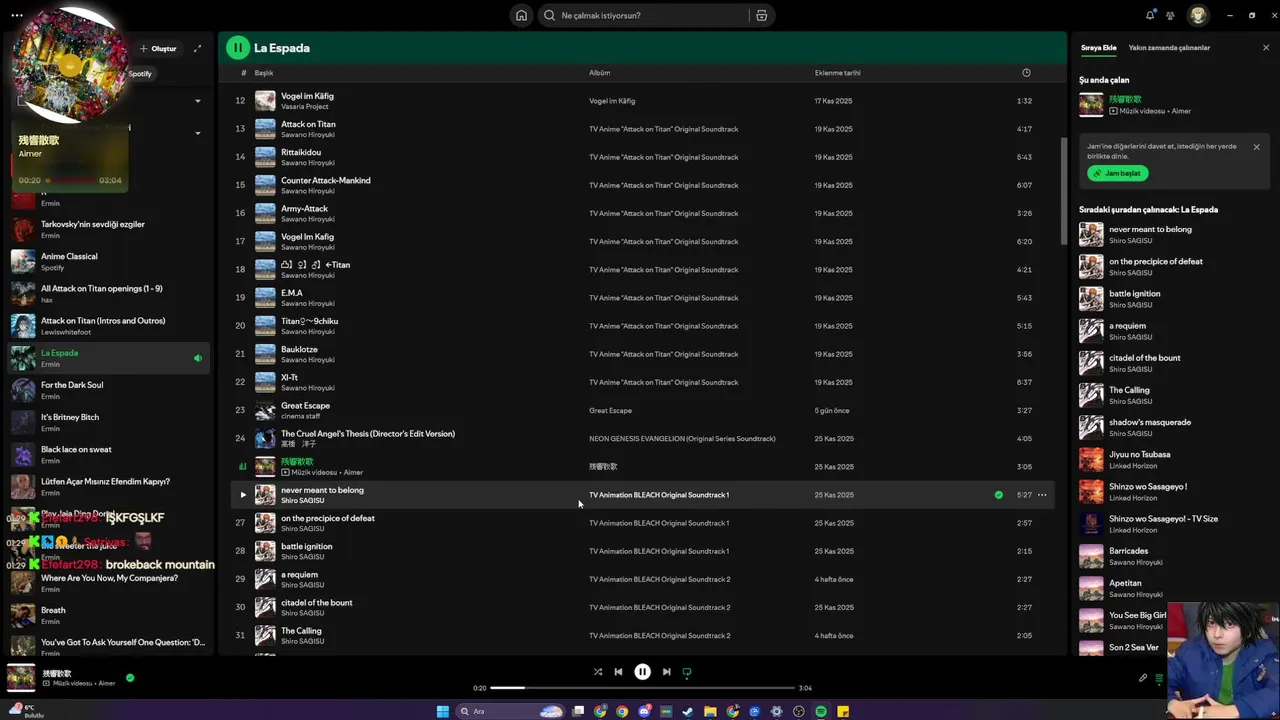Open 'Sawano Hiroyuki' artist link under Rittaikidou
The width and height of the screenshot is (1280, 720).
point(307,163)
